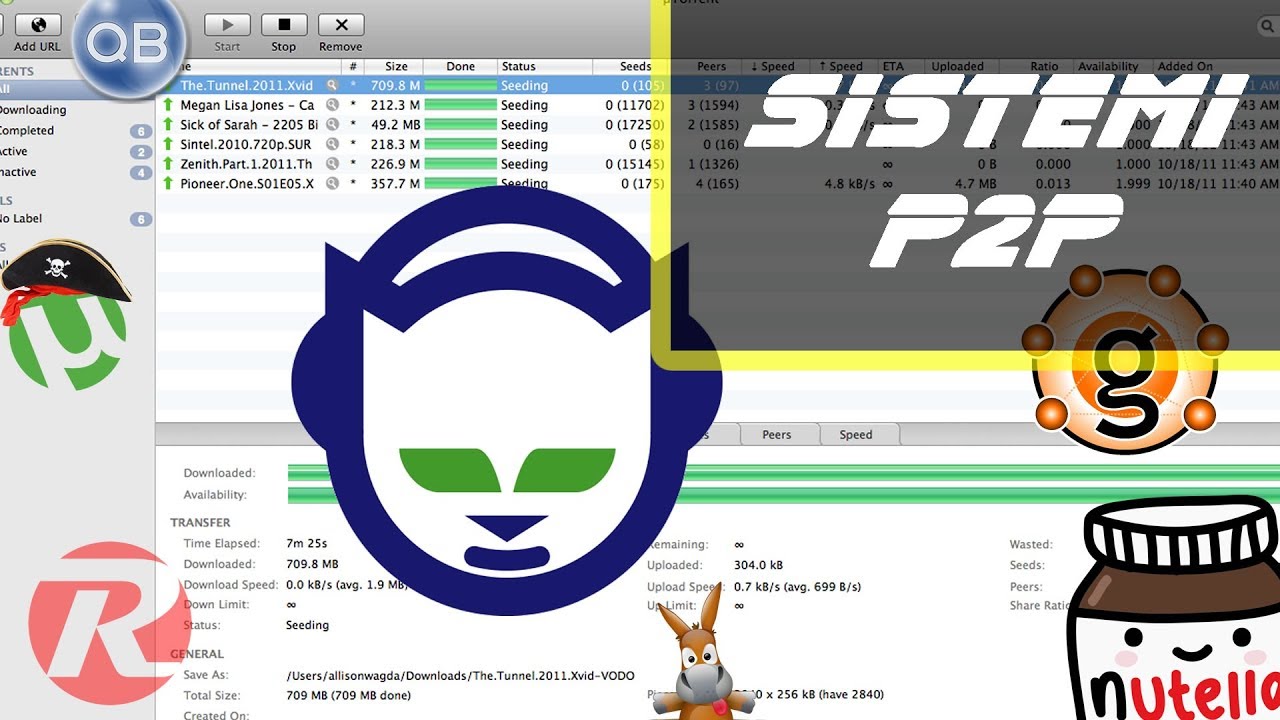Click magnifier icon beside Sintel.2010.720p.SUR
This screenshot has height=720, width=1280.
pos(332,144)
